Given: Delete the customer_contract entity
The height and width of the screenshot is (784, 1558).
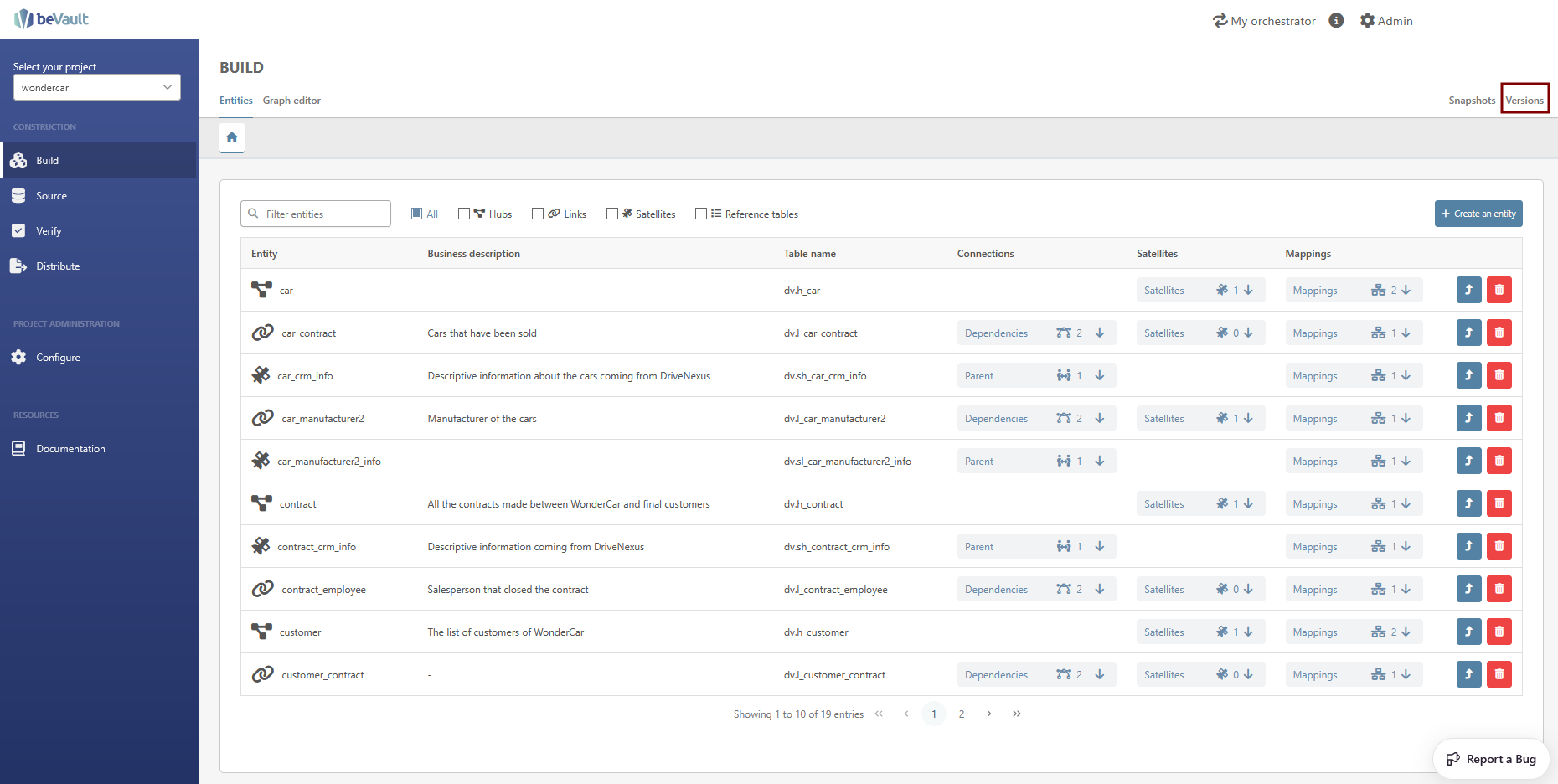Looking at the screenshot, I should click(1499, 674).
